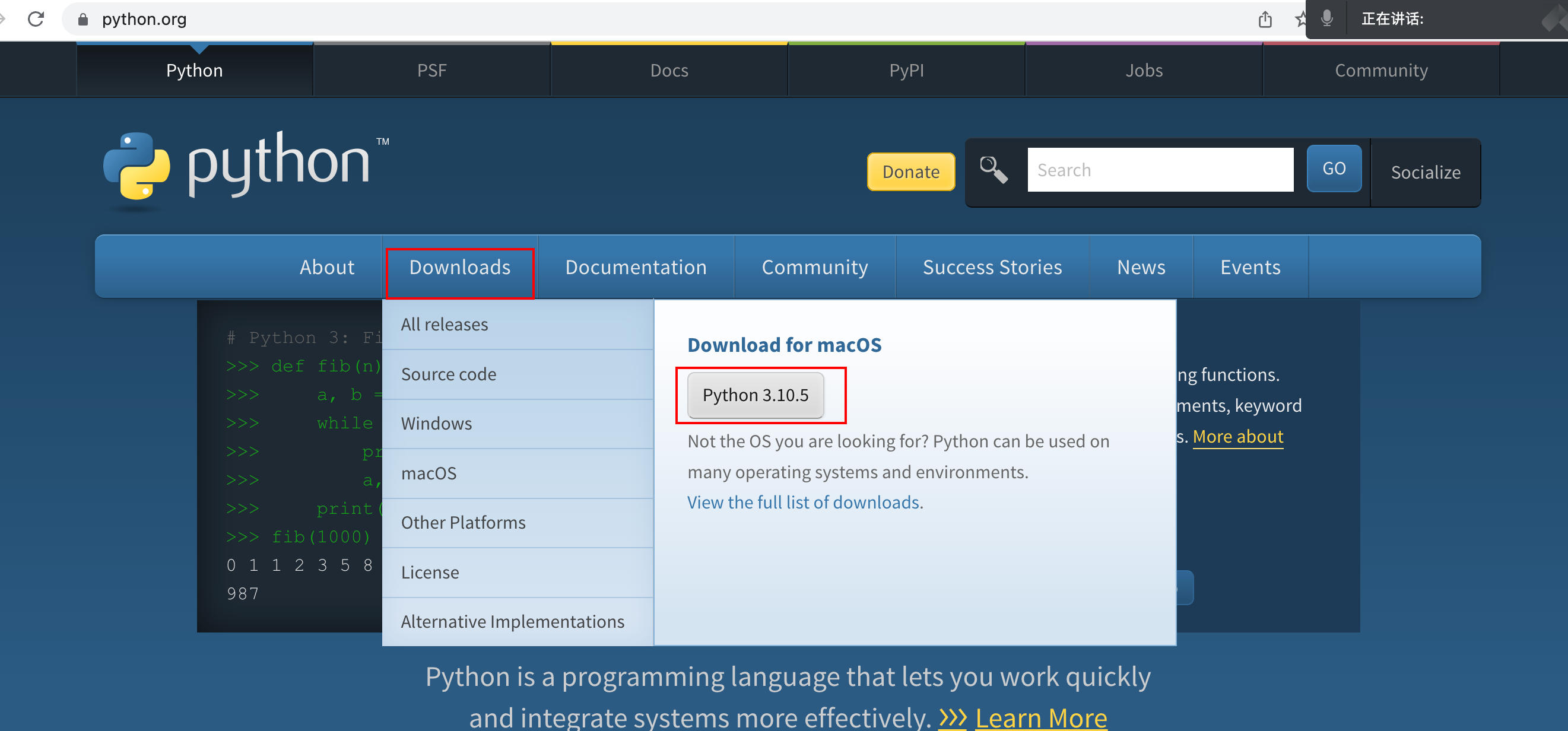Switch to the top Community tab
Viewport: 1568px width, 731px height.
(1381, 70)
